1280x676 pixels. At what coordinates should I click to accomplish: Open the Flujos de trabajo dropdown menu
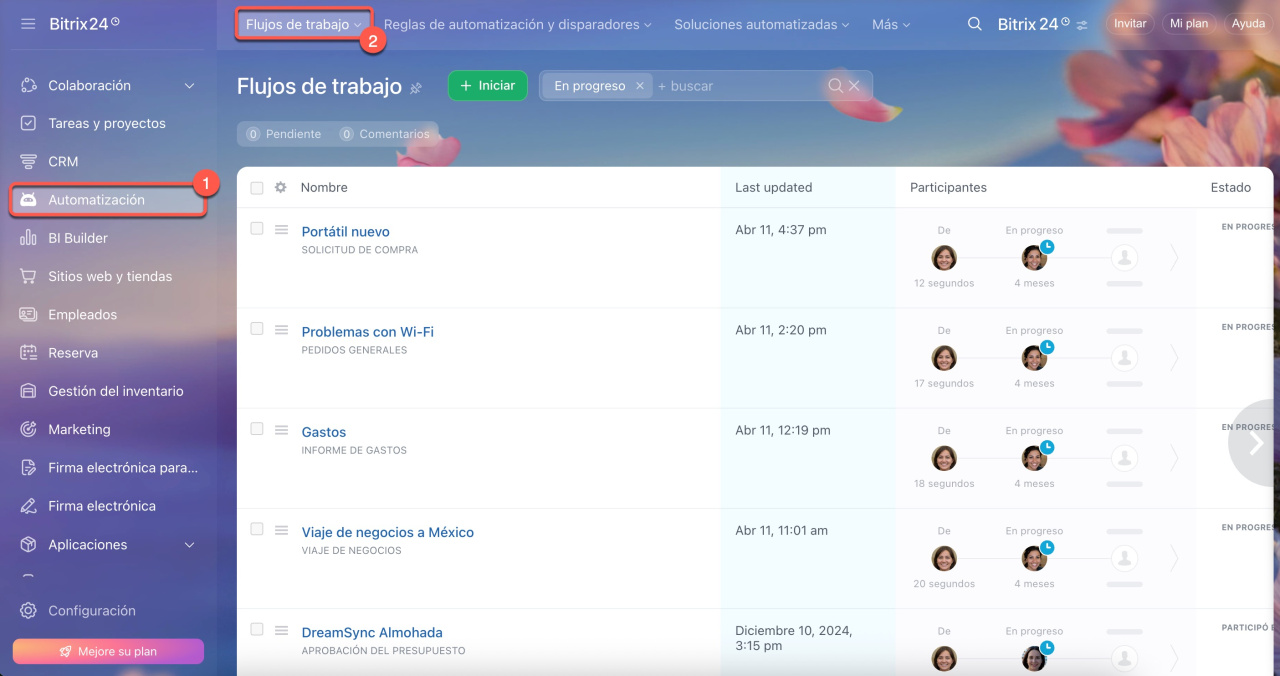(303, 24)
